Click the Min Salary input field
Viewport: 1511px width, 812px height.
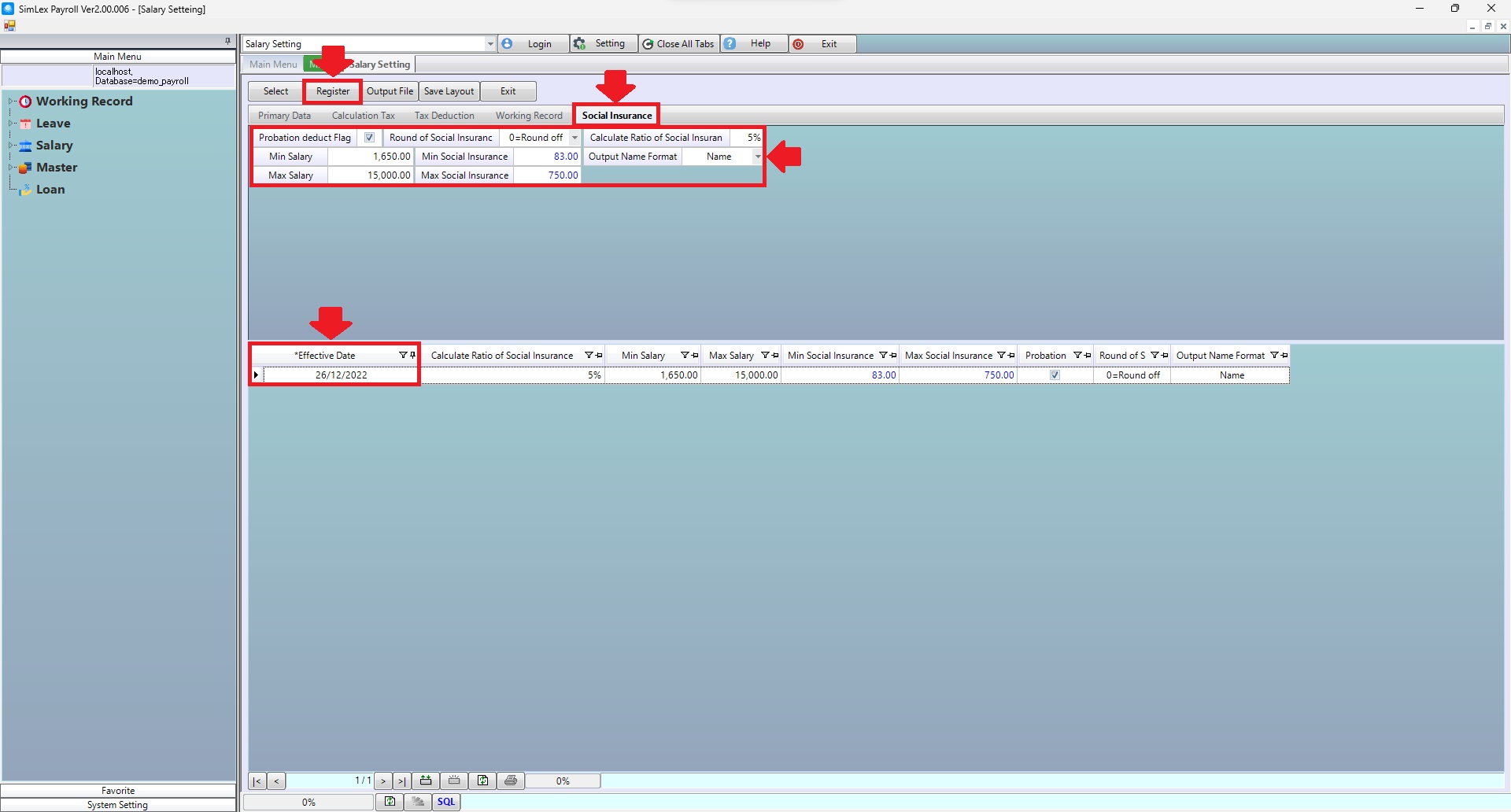tap(371, 157)
